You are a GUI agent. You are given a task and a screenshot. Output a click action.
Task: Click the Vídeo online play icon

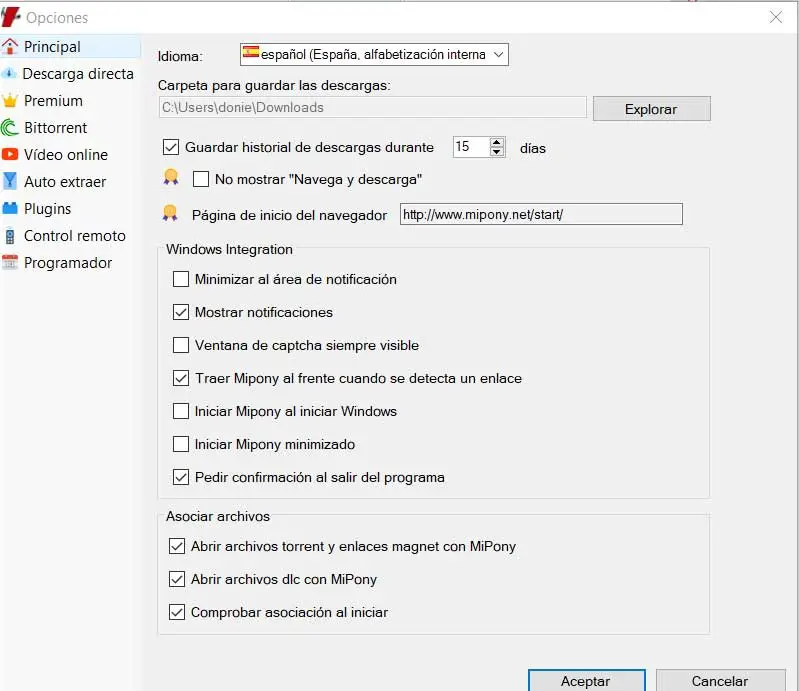10,154
